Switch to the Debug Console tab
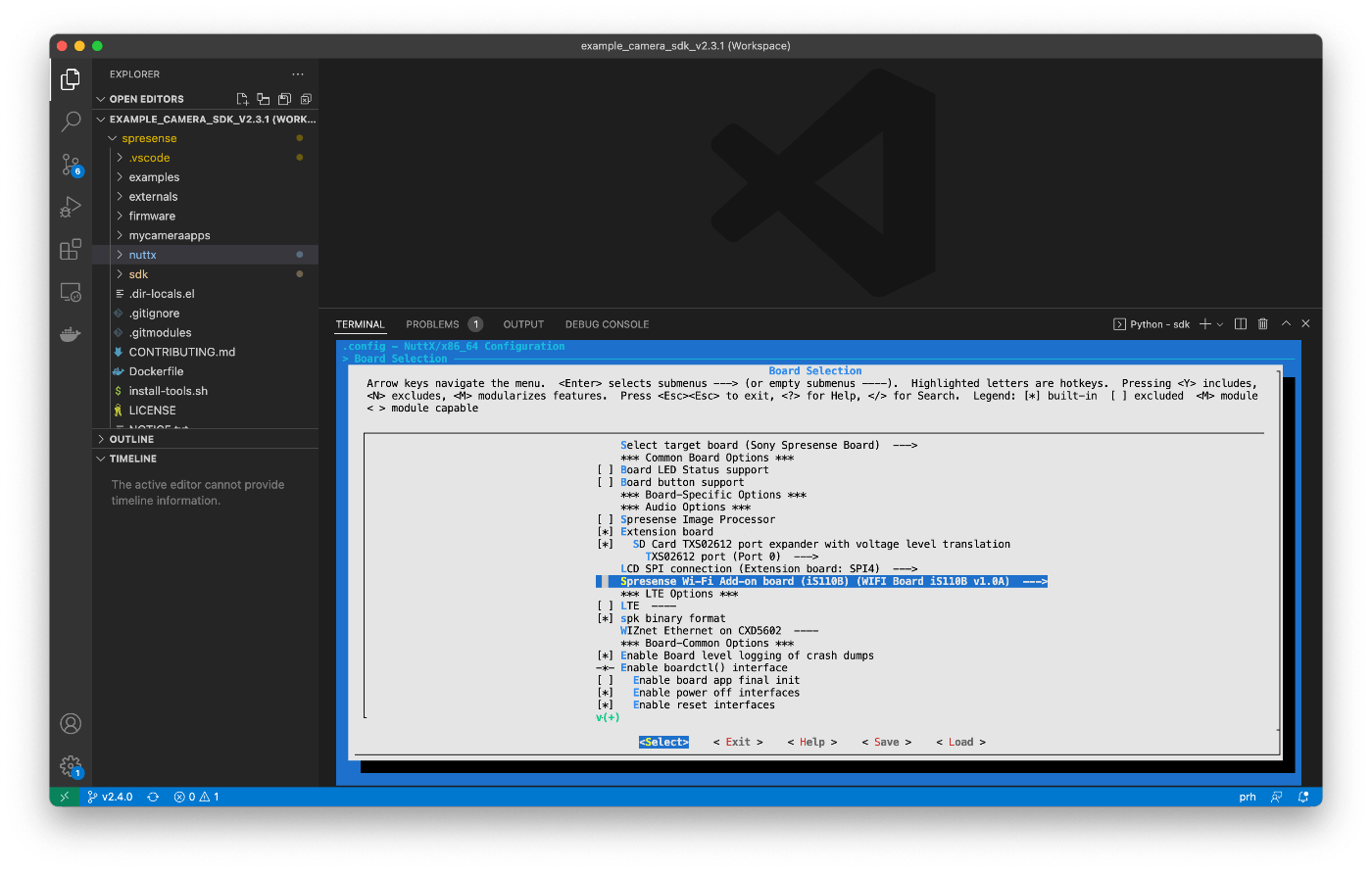This screenshot has height=872, width=1372. (x=607, y=324)
